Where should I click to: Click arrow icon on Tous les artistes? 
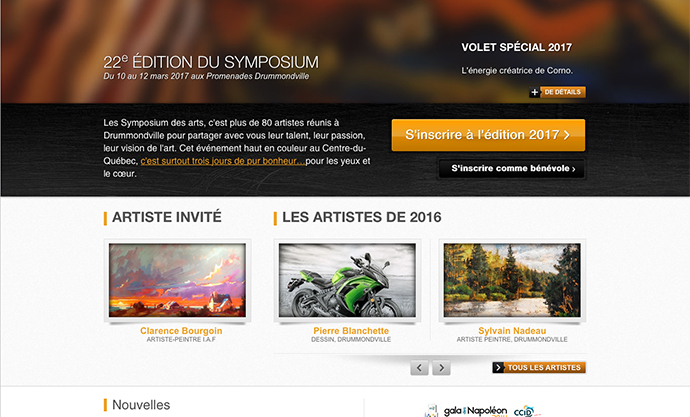click(498, 367)
